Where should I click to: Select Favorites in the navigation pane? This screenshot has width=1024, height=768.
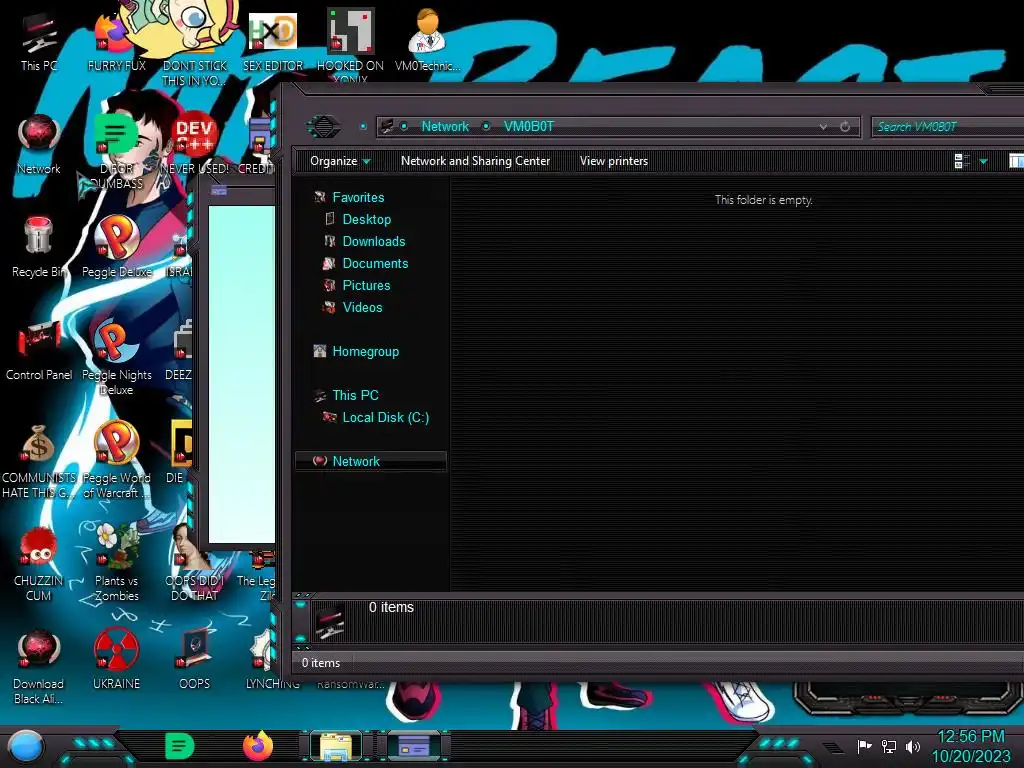coord(358,197)
